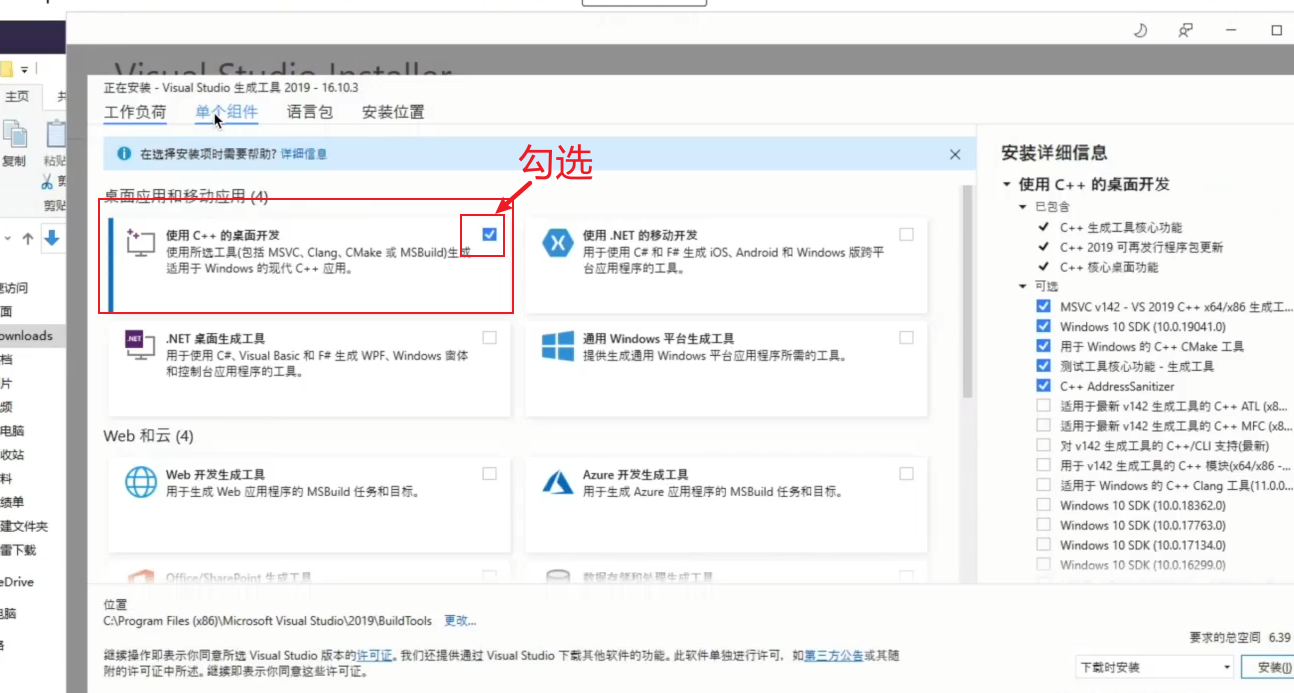Uncheck the testing tools core features (测试工具核心功能) option
The height and width of the screenshot is (693, 1294).
click(1044, 366)
